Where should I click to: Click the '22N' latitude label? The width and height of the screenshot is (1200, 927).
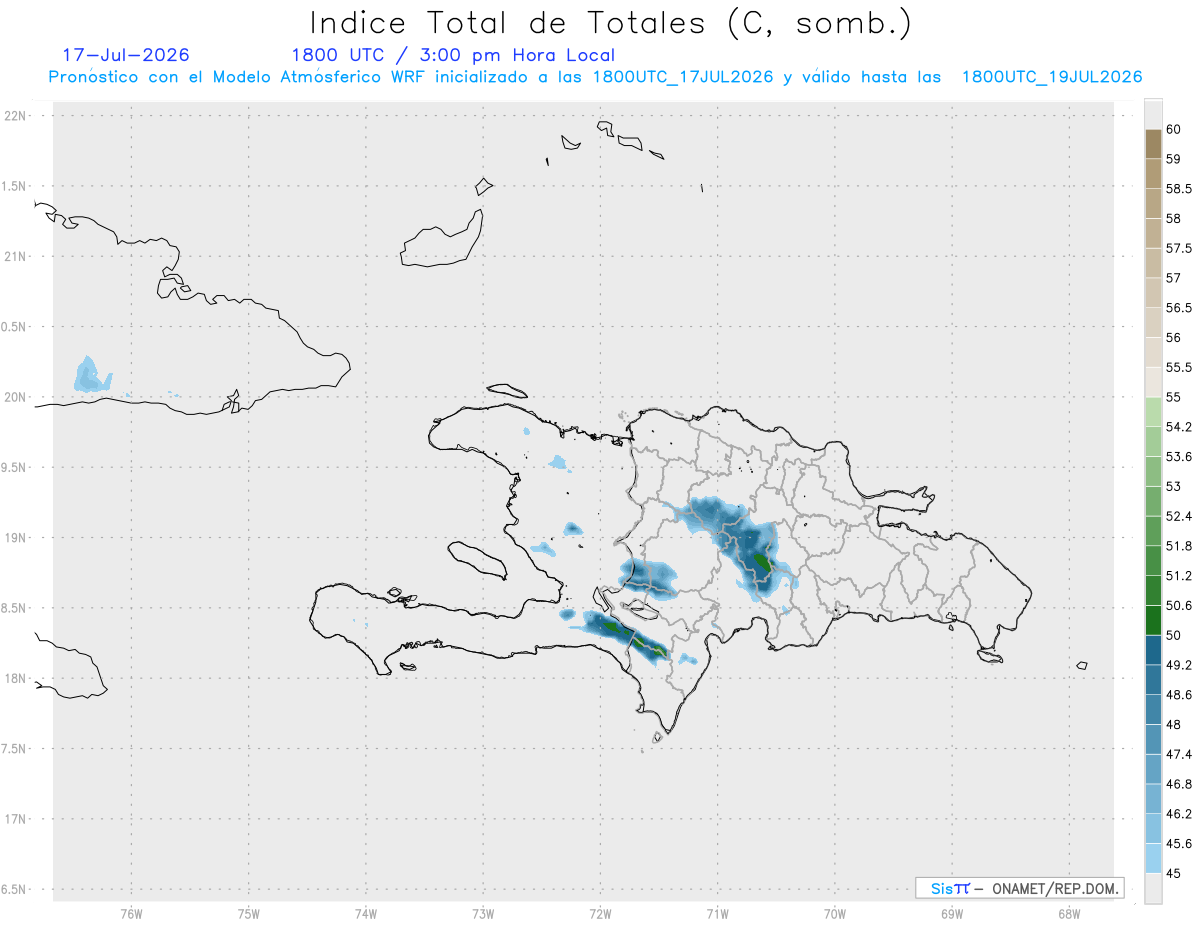tap(16, 116)
